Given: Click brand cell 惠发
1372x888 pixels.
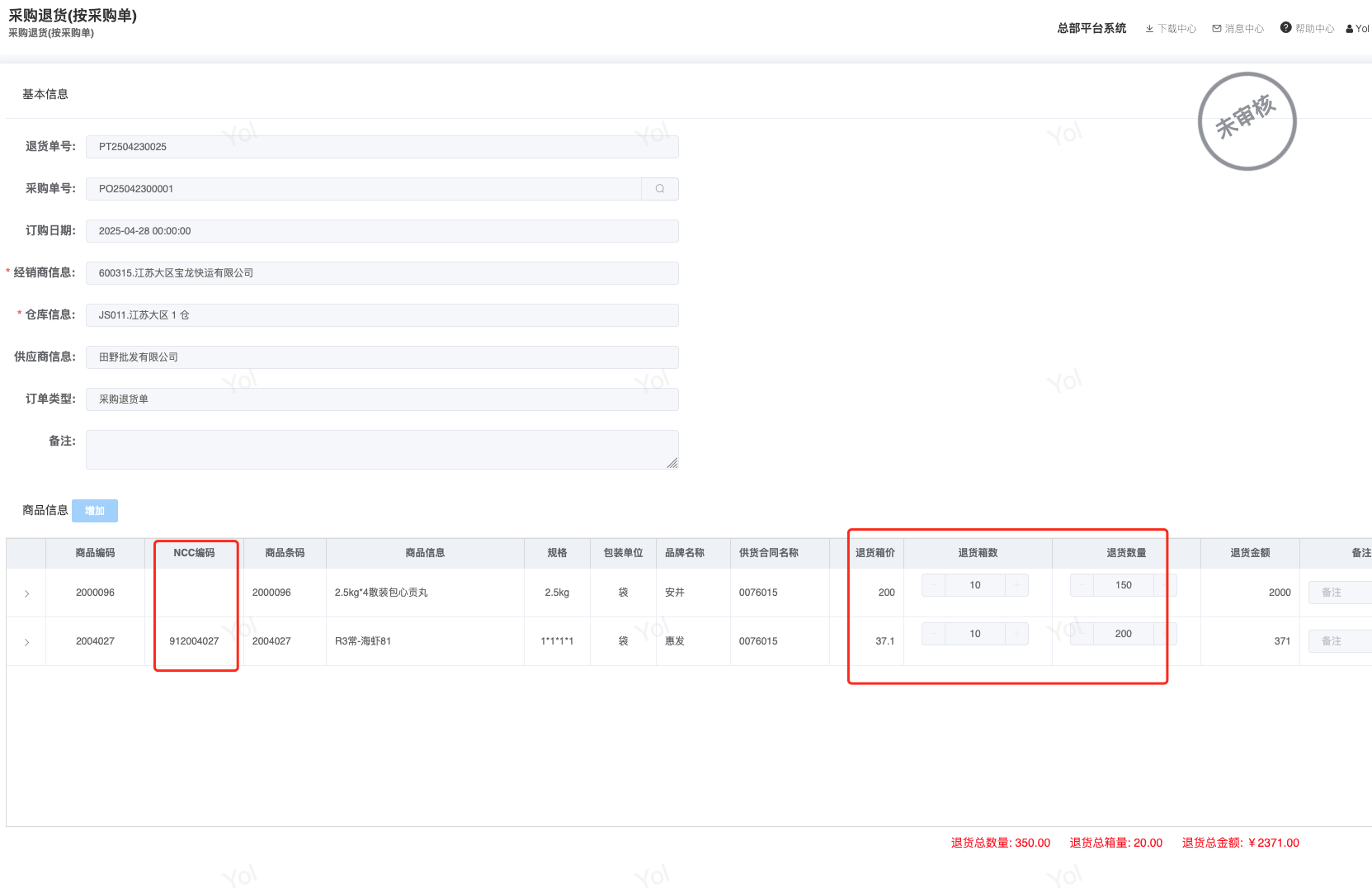Looking at the screenshot, I should click(675, 641).
